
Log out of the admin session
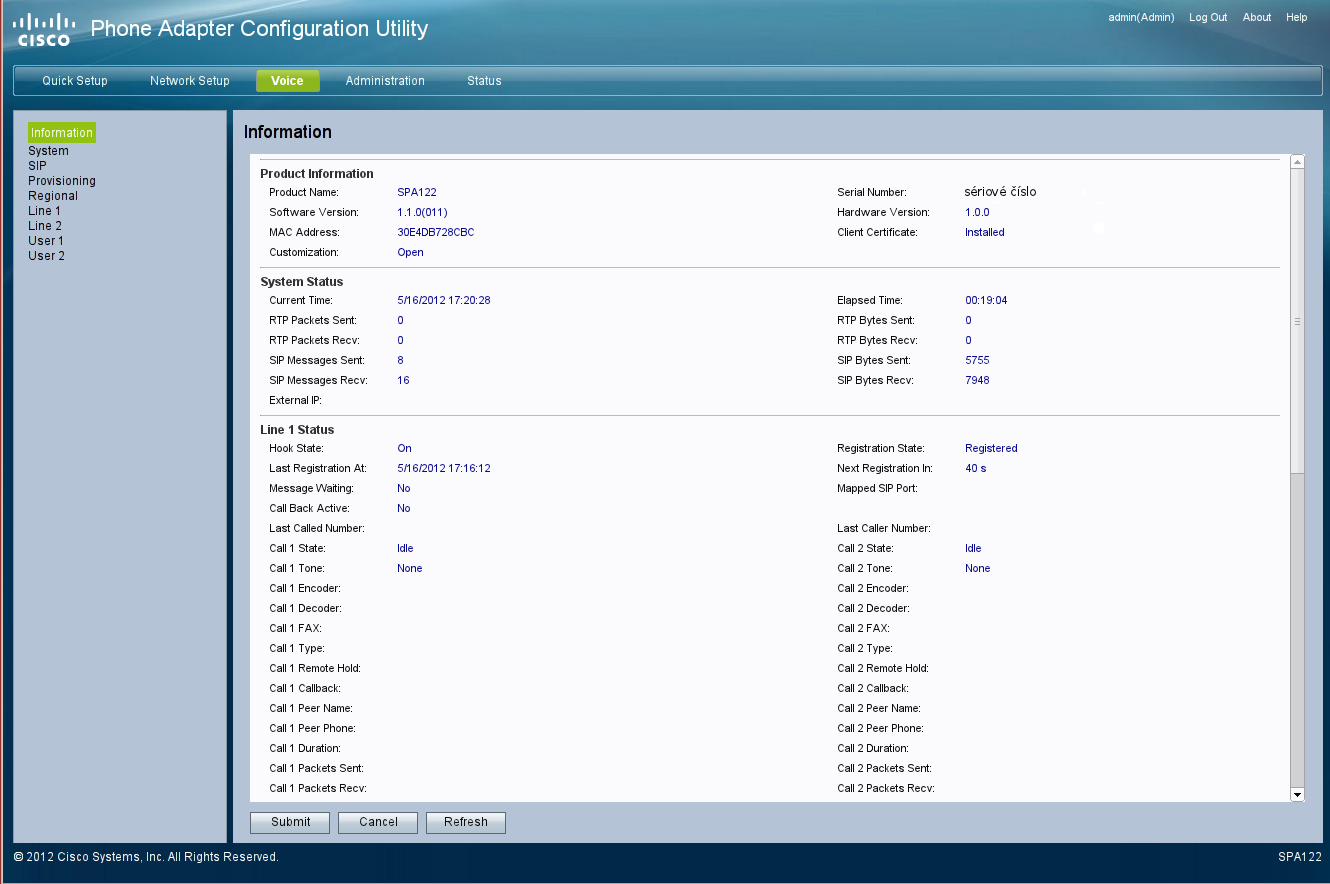(x=1207, y=18)
